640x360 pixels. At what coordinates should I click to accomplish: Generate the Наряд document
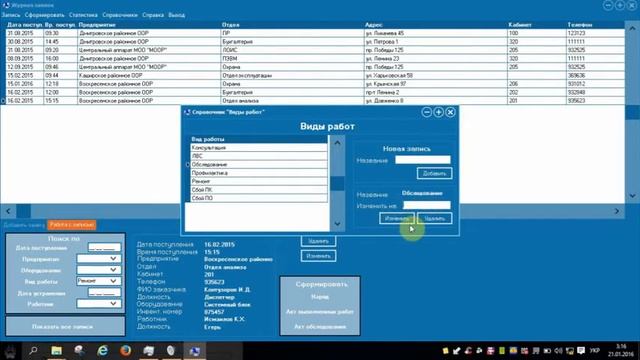click(x=320, y=297)
